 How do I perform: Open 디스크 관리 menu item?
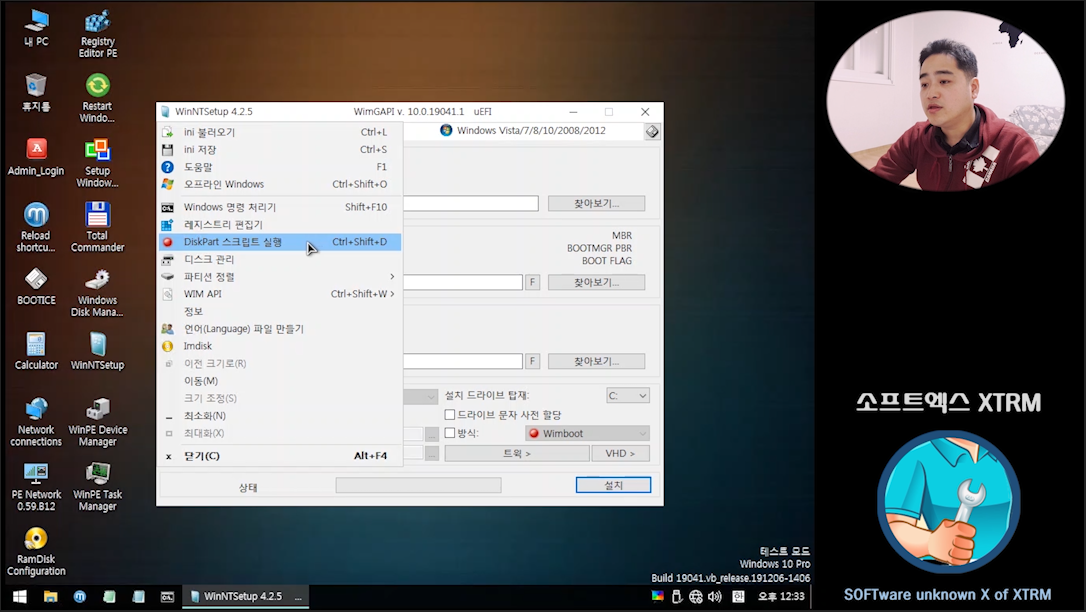(x=281, y=259)
